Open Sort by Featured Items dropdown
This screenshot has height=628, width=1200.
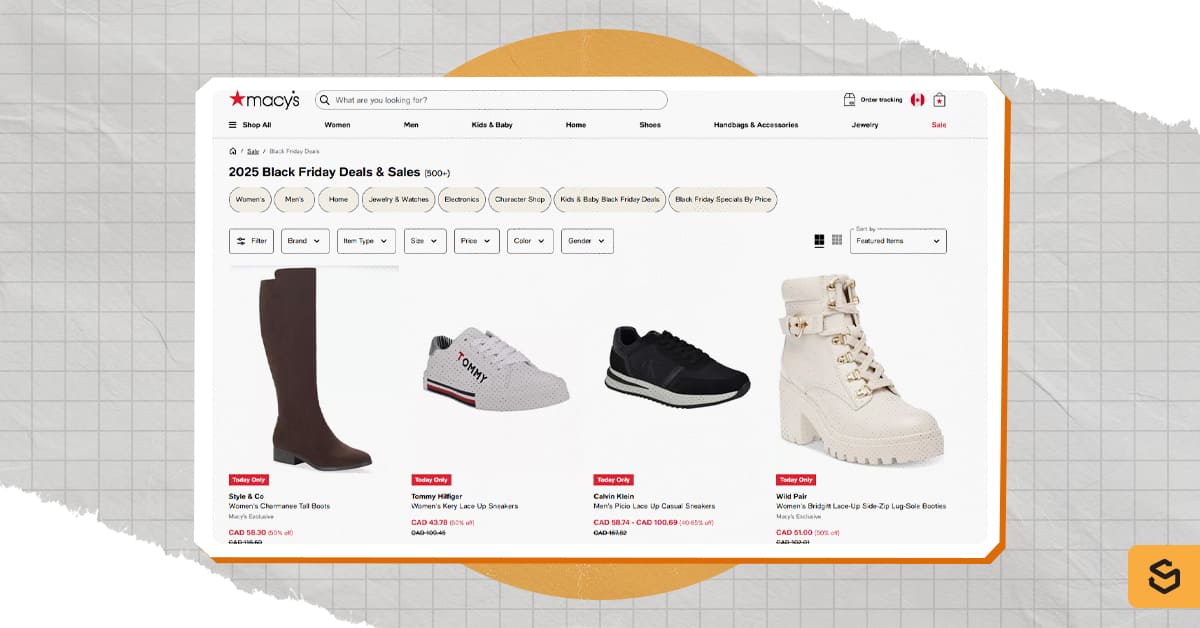pos(898,241)
